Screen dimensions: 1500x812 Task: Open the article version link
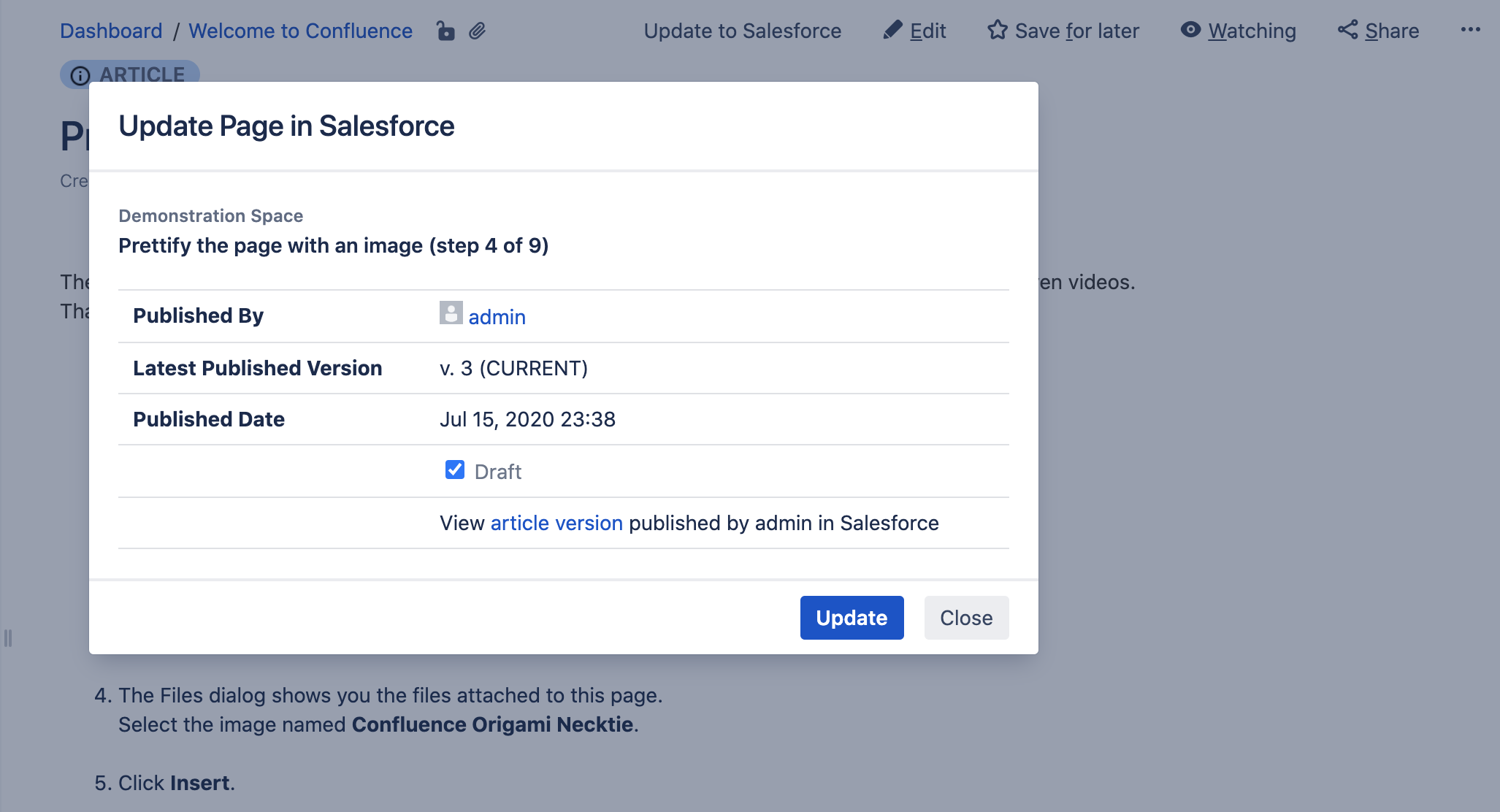coord(556,523)
